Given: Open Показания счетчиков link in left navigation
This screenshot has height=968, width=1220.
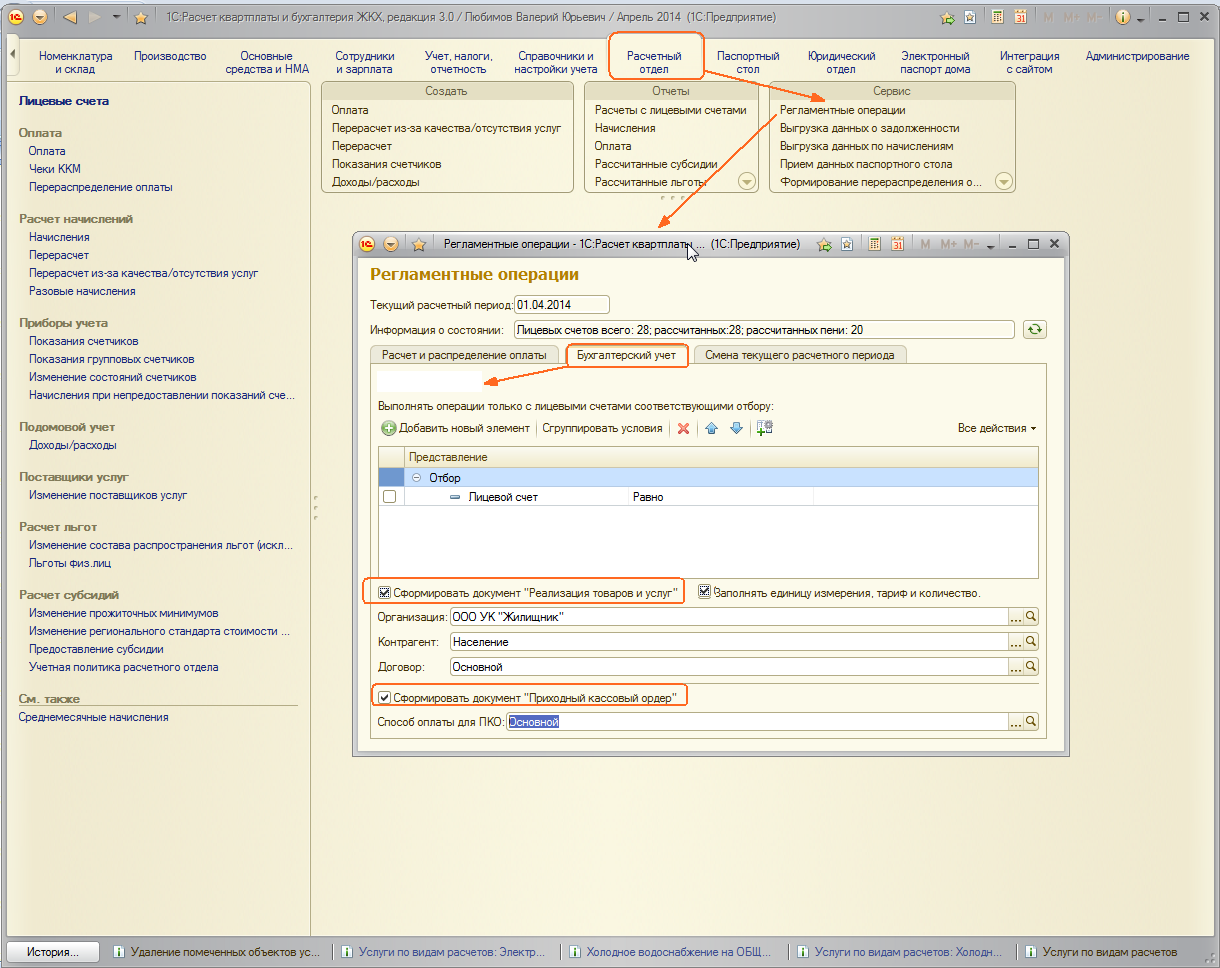Looking at the screenshot, I should (84, 341).
